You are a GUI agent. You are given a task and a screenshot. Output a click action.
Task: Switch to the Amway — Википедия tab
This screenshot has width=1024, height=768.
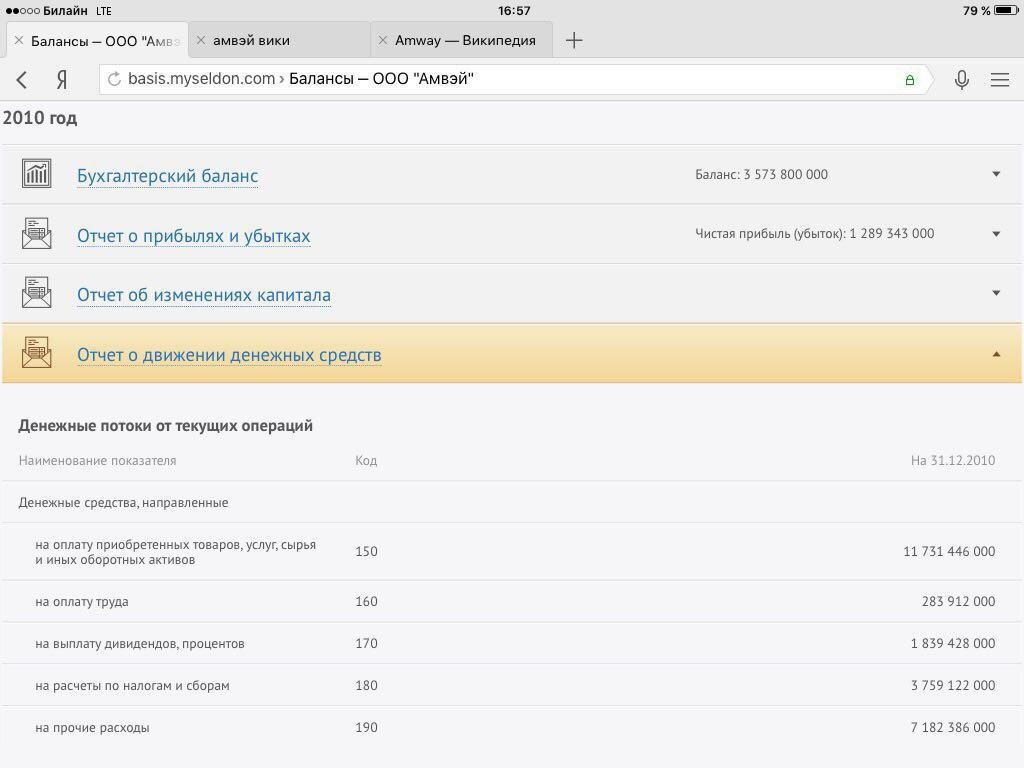466,40
